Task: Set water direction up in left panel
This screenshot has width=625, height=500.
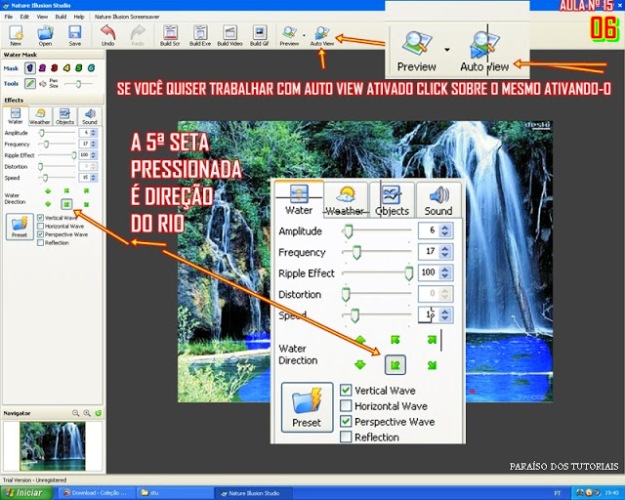Action: point(48,191)
